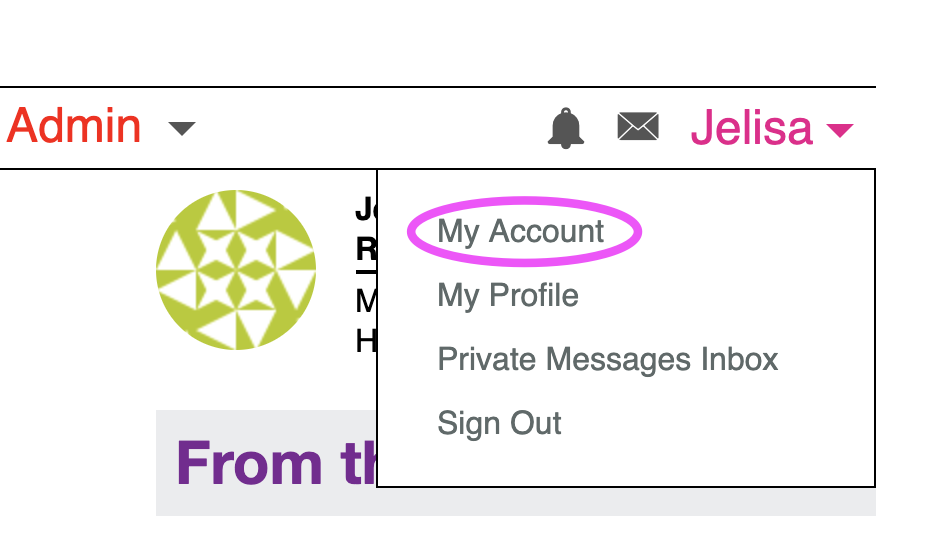944x534 pixels.
Task: Open the Admin menu label
Action: coord(74,127)
